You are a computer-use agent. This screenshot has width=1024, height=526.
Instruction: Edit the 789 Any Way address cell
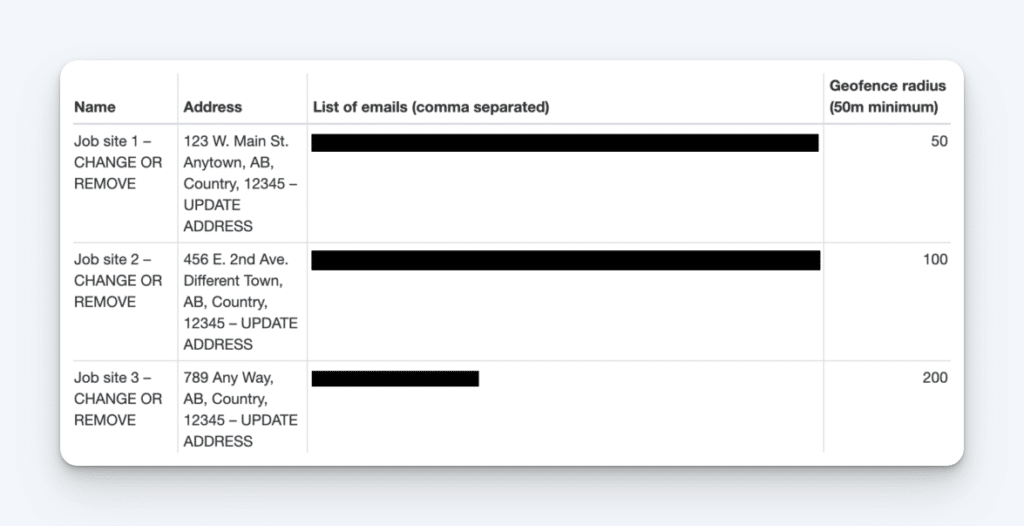tap(240, 409)
